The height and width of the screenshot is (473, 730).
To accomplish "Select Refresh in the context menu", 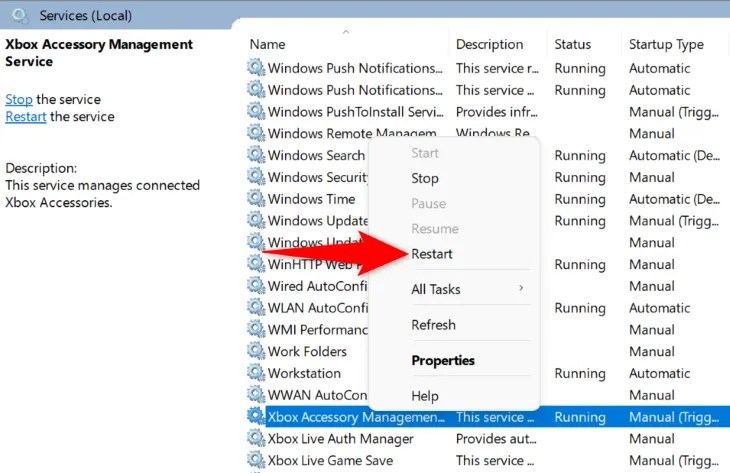I will pos(433,324).
